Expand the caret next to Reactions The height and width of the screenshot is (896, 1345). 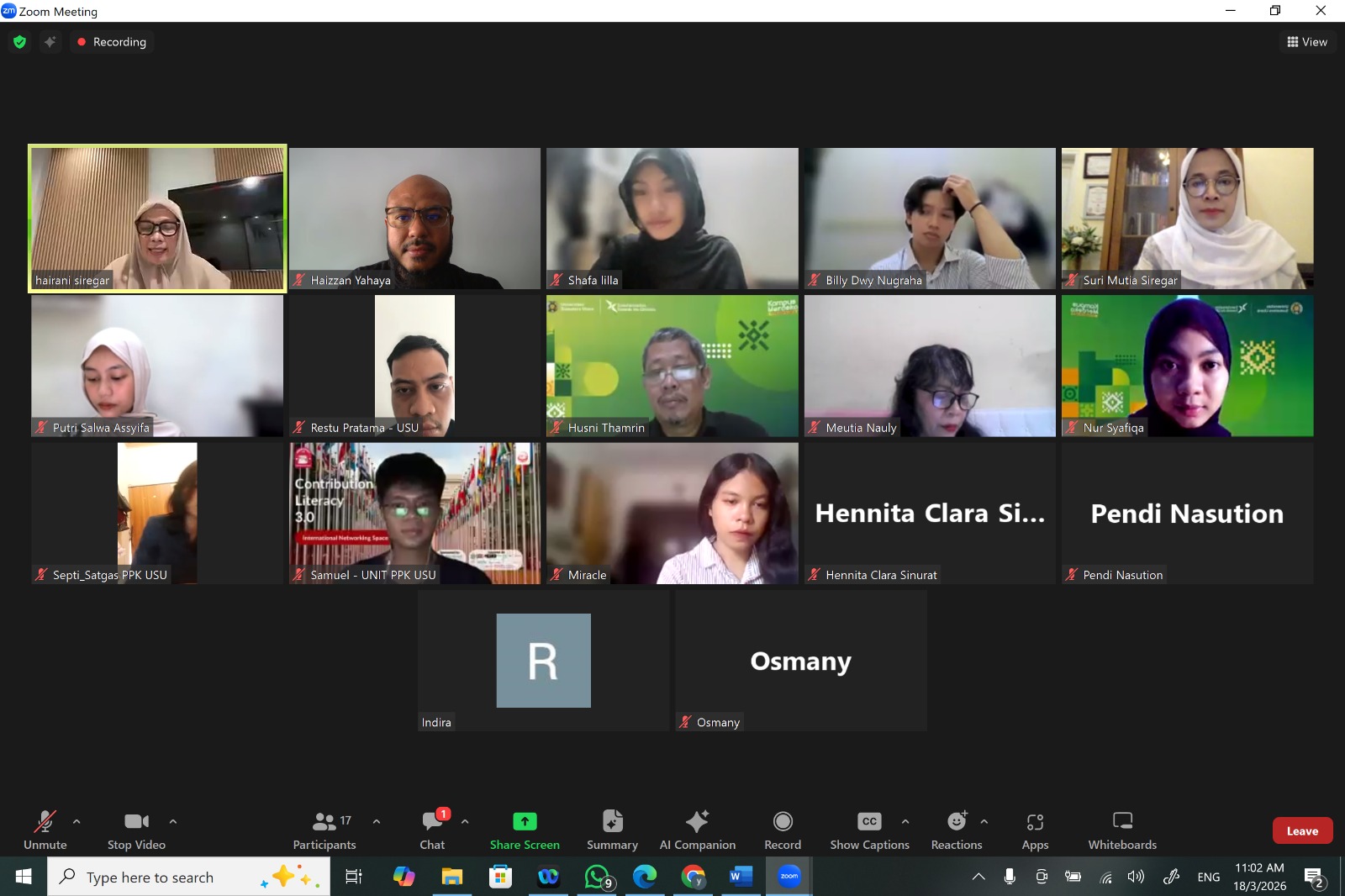click(984, 821)
